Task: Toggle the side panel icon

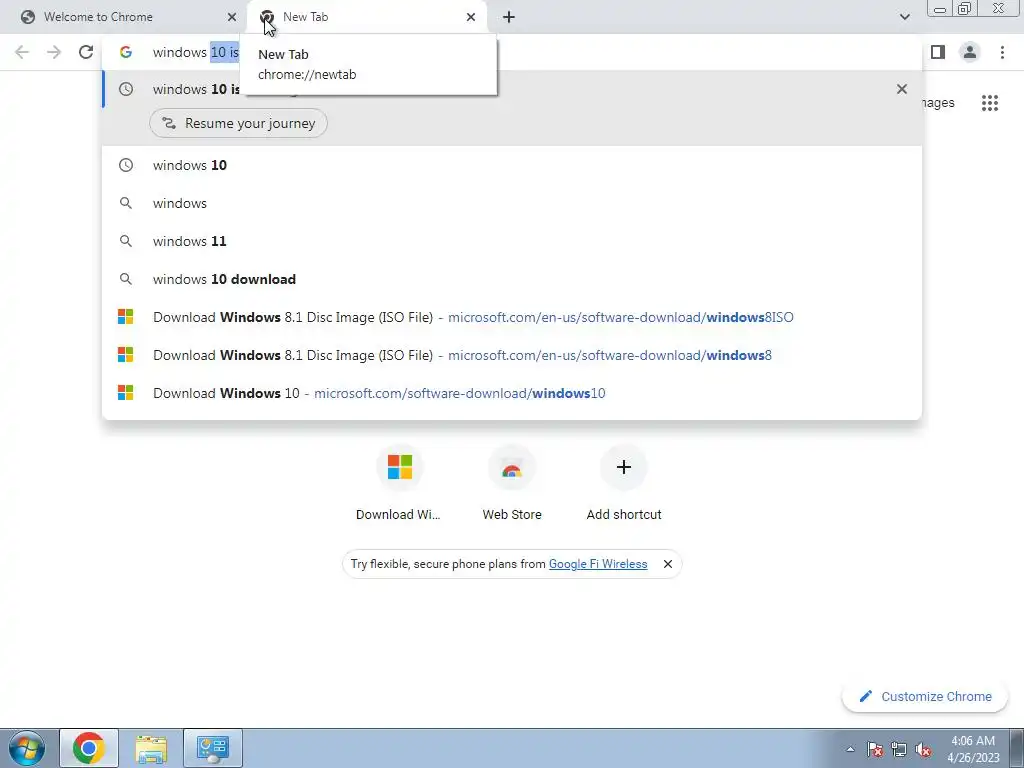Action: 938,52
